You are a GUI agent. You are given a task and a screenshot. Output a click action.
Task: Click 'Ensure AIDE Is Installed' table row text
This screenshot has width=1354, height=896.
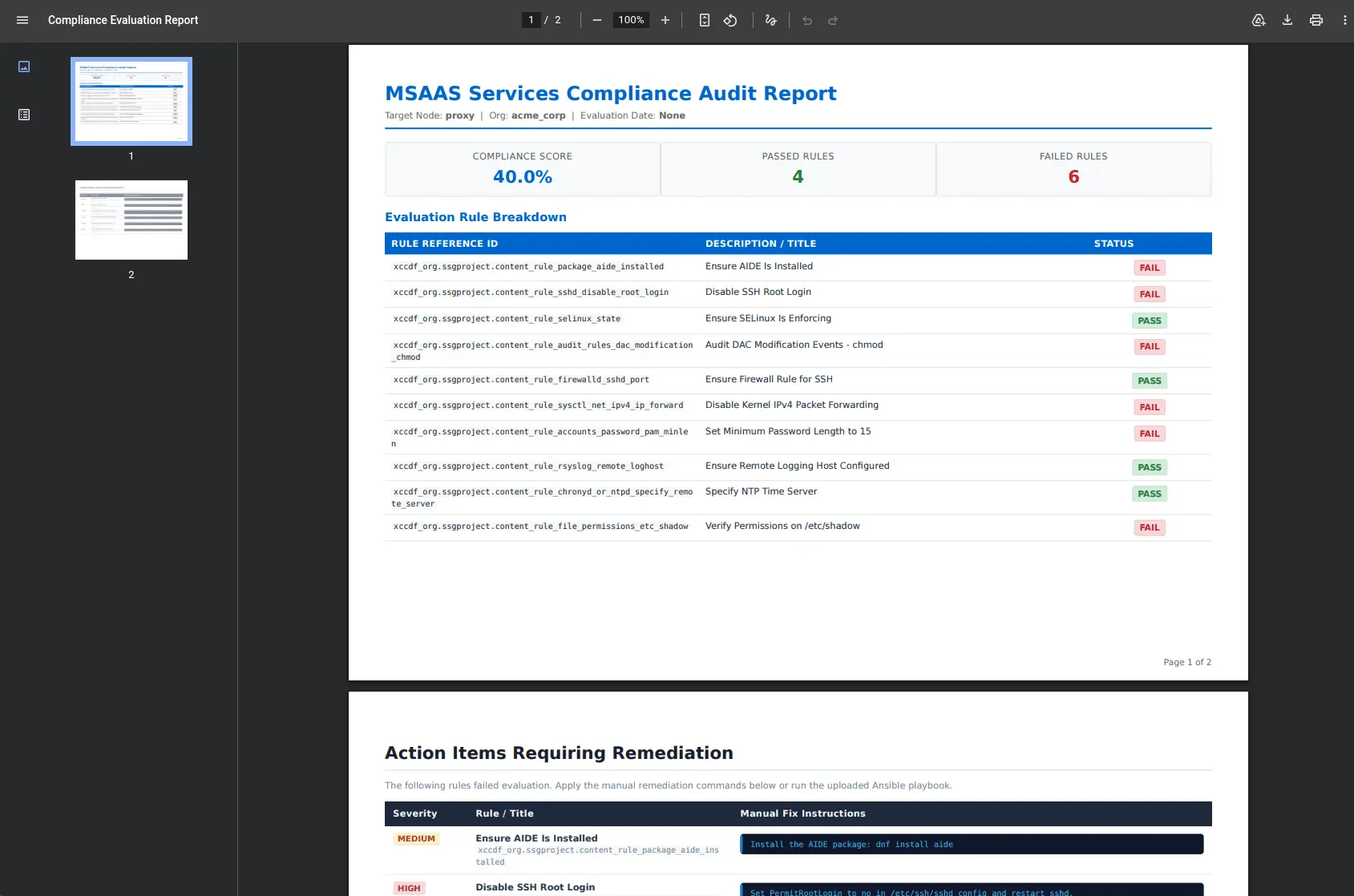[x=759, y=266]
